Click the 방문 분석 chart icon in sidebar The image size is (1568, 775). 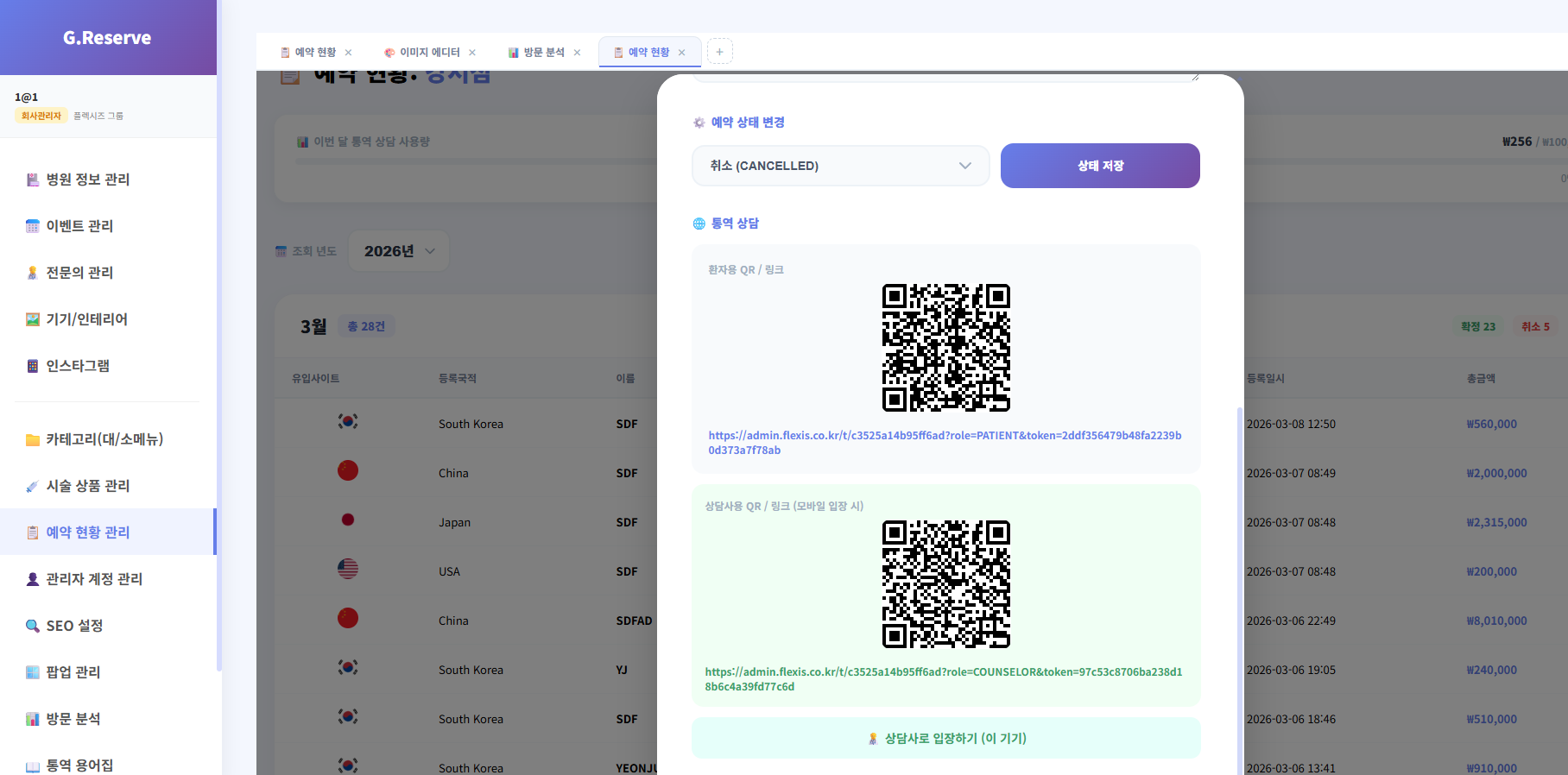(x=33, y=719)
